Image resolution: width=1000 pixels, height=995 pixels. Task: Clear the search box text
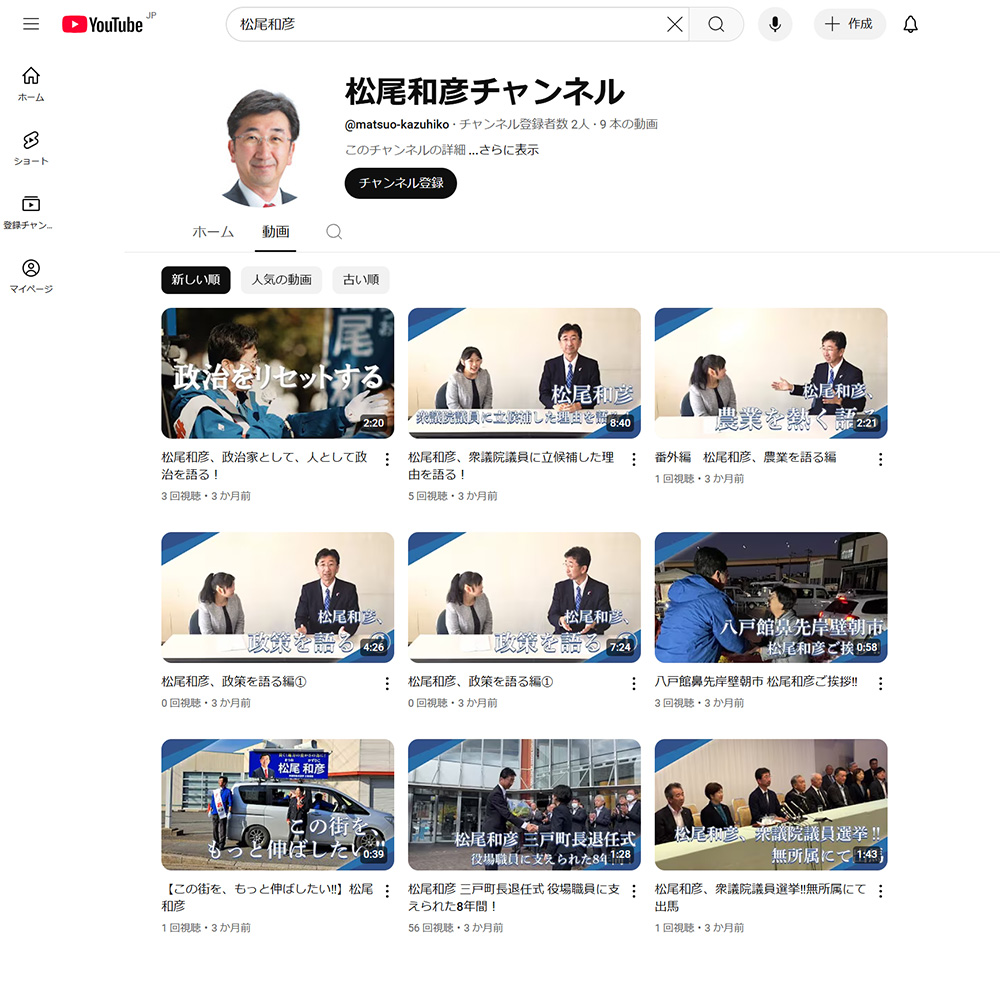675,24
